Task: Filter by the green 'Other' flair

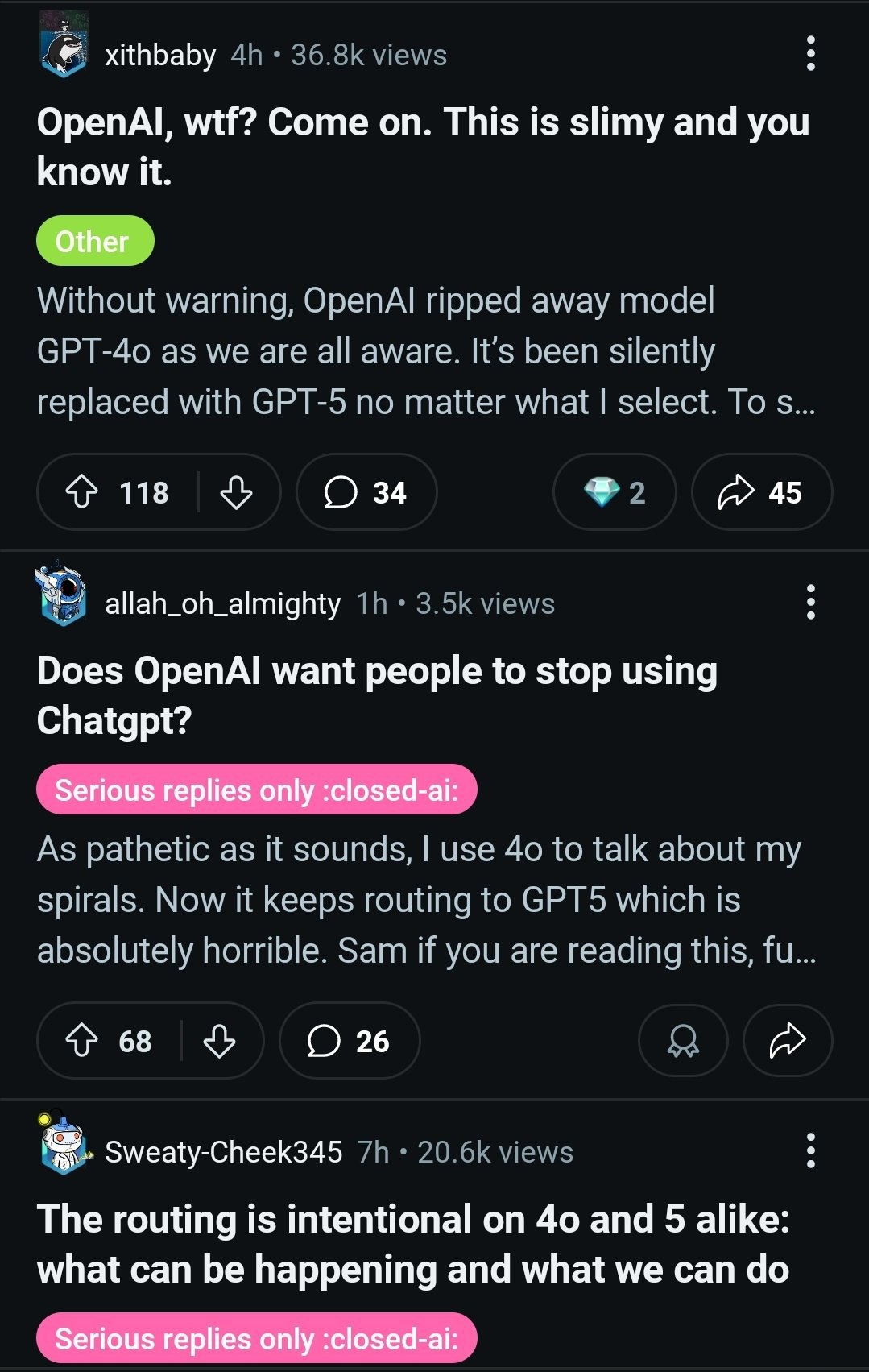Action: coord(95,241)
